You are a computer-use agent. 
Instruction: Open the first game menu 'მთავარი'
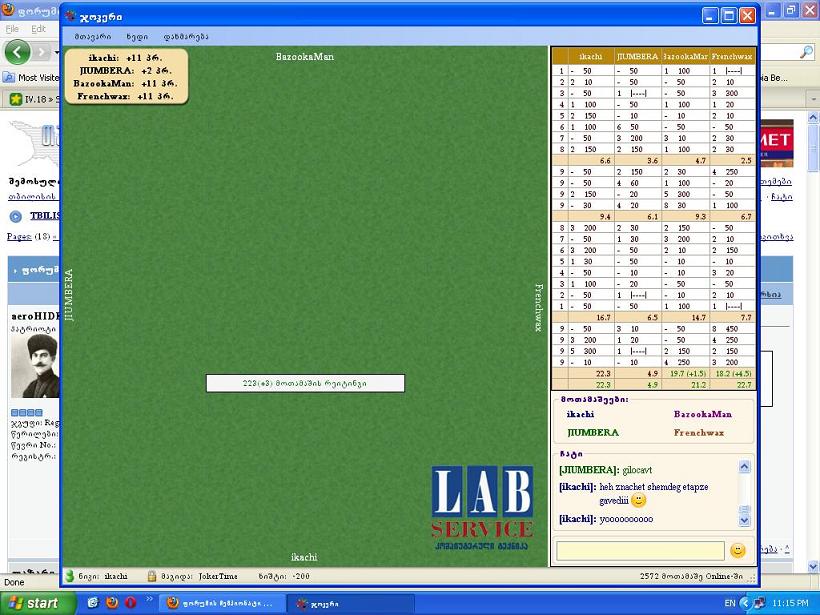(92, 36)
